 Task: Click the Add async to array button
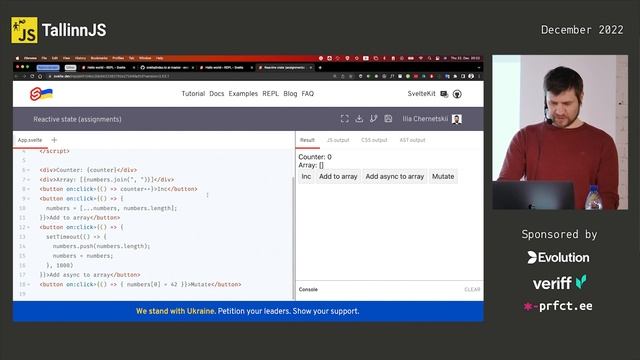395,177
